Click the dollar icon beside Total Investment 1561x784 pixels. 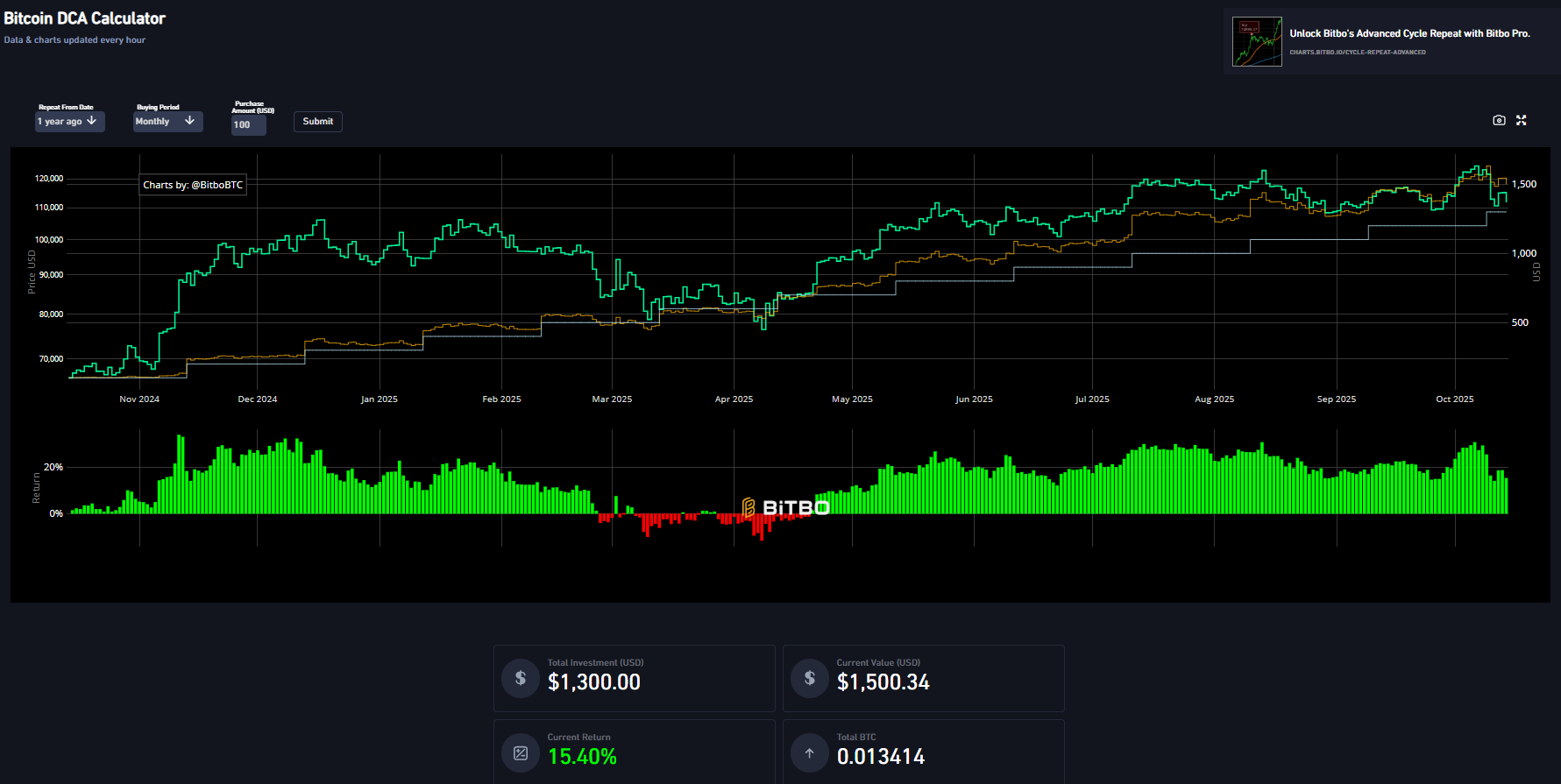[x=521, y=678]
